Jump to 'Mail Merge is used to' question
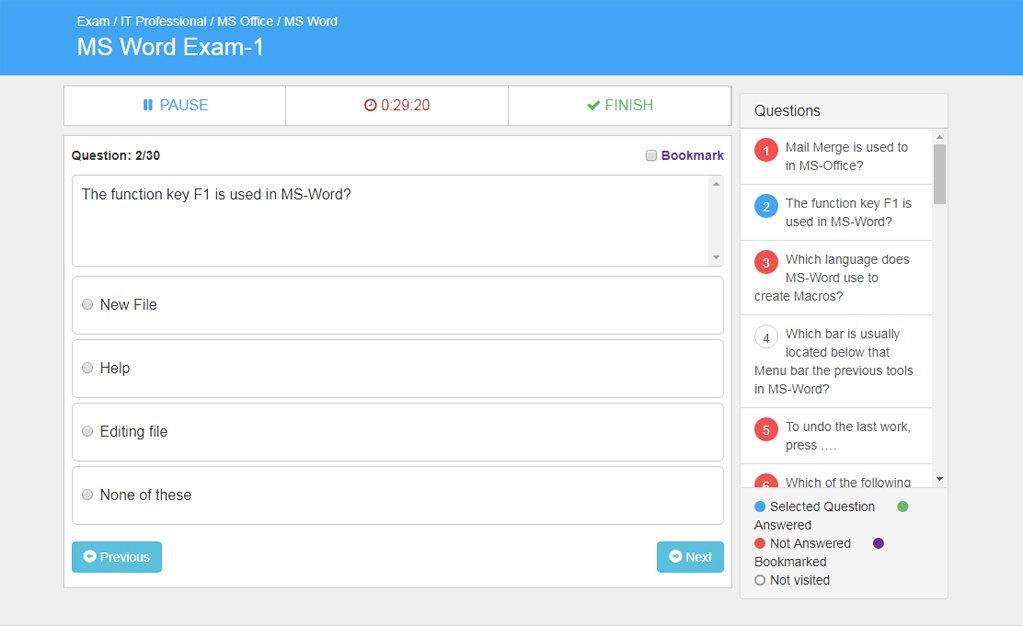 click(836, 157)
